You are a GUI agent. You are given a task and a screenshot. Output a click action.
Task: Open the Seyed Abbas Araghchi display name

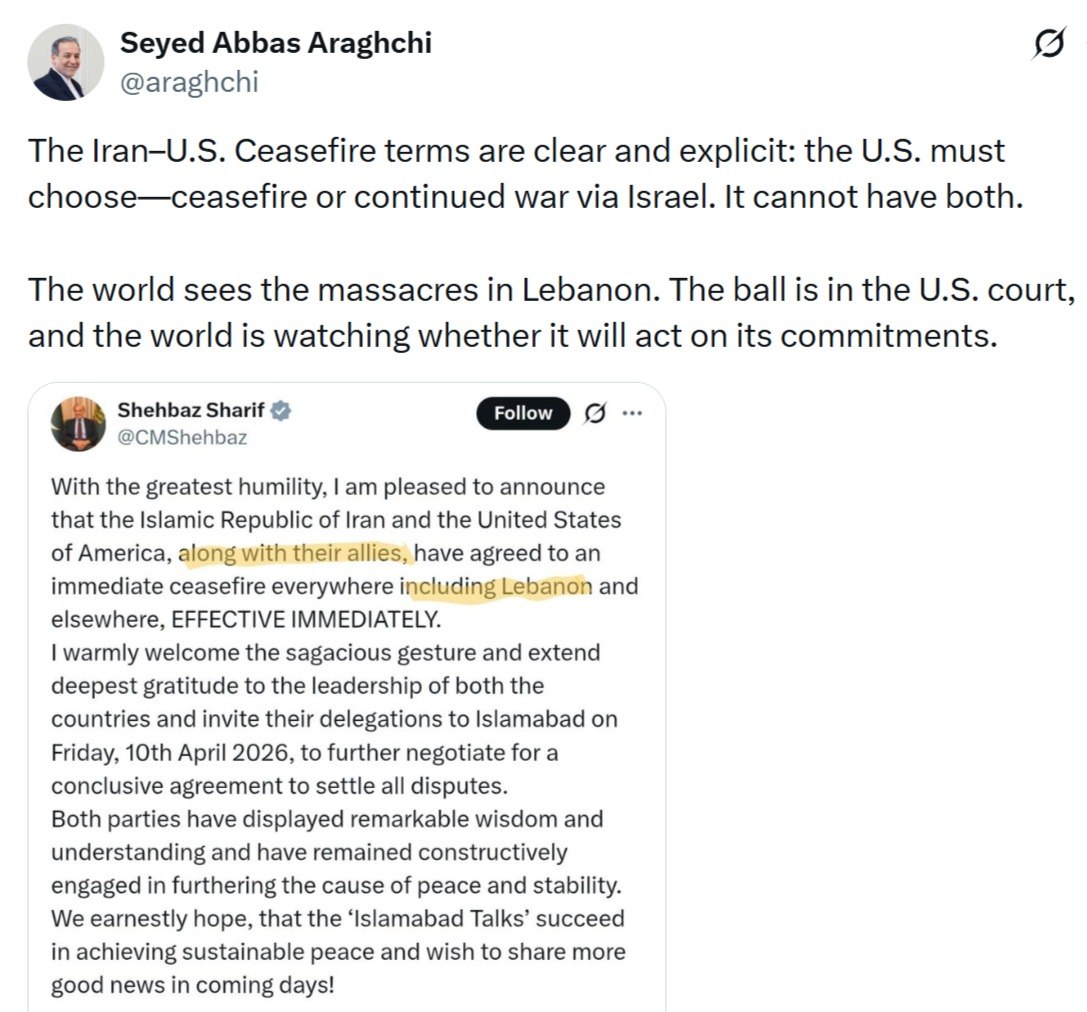click(275, 42)
